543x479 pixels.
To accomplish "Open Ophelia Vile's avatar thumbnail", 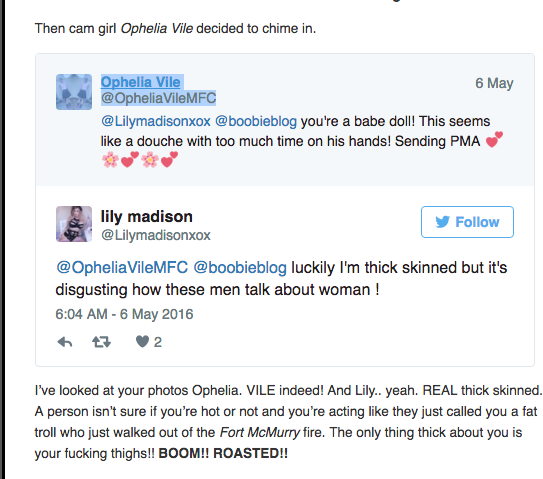I will (74, 92).
